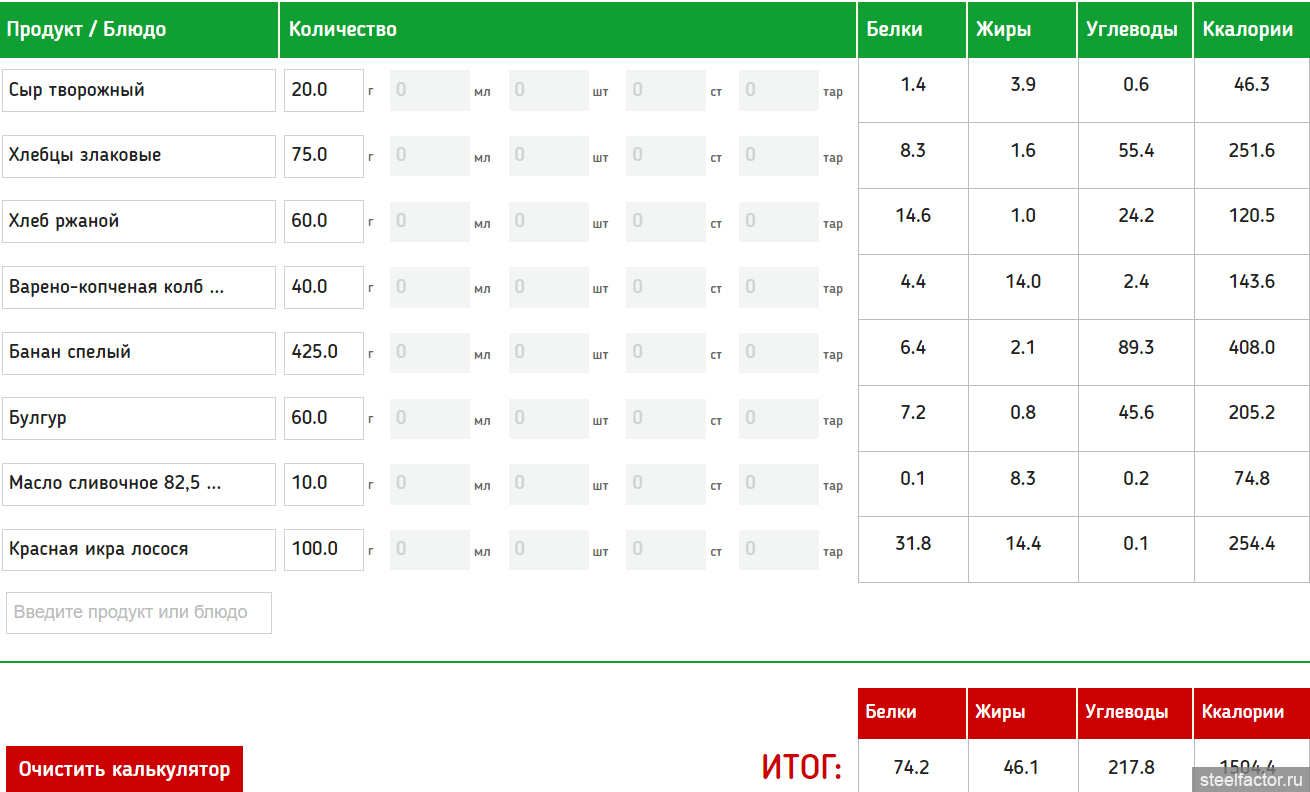The image size is (1310, 792).
Task: Select the Банан спелый product field
Action: (139, 353)
